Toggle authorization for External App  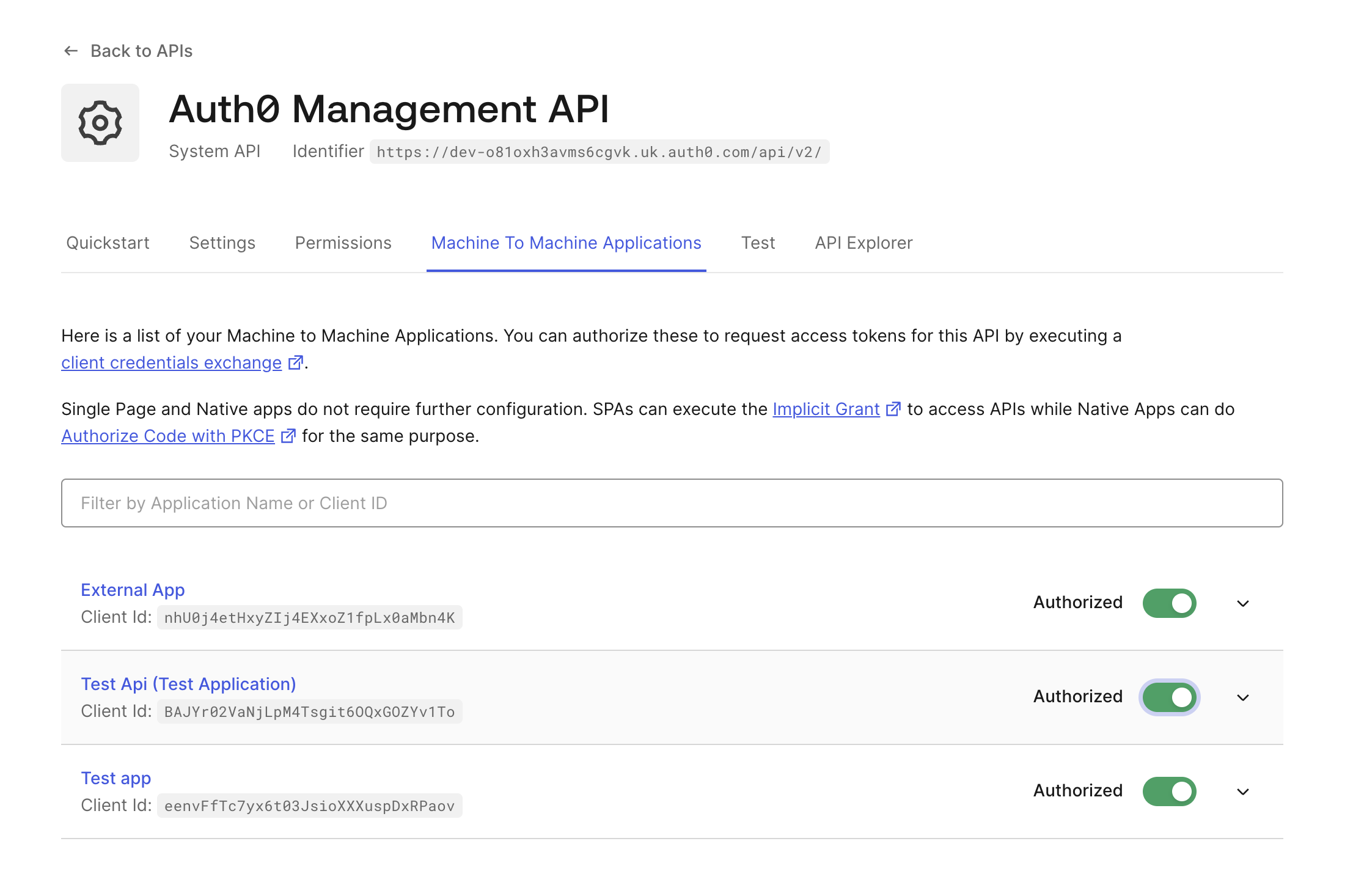(1169, 603)
